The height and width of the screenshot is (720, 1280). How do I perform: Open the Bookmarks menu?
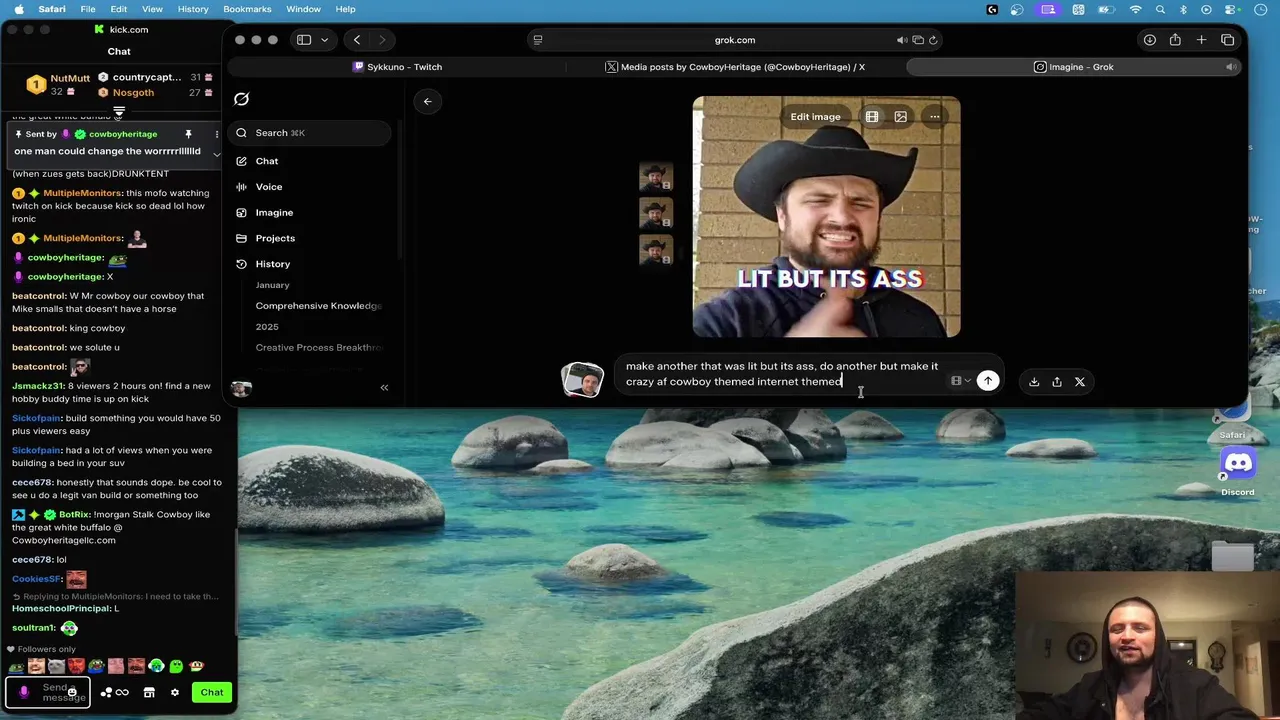point(247,9)
